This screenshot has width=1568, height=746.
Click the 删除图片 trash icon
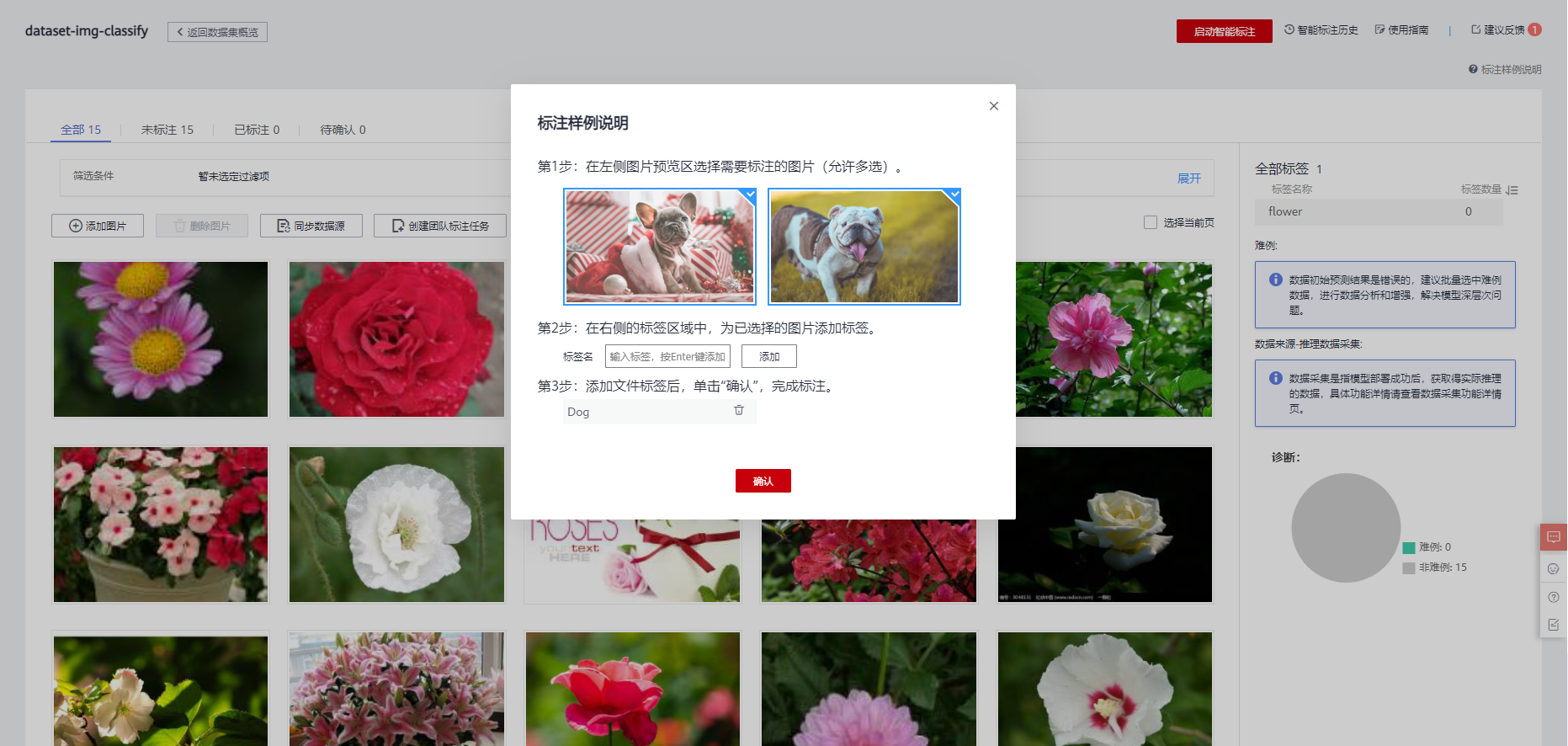(x=179, y=226)
